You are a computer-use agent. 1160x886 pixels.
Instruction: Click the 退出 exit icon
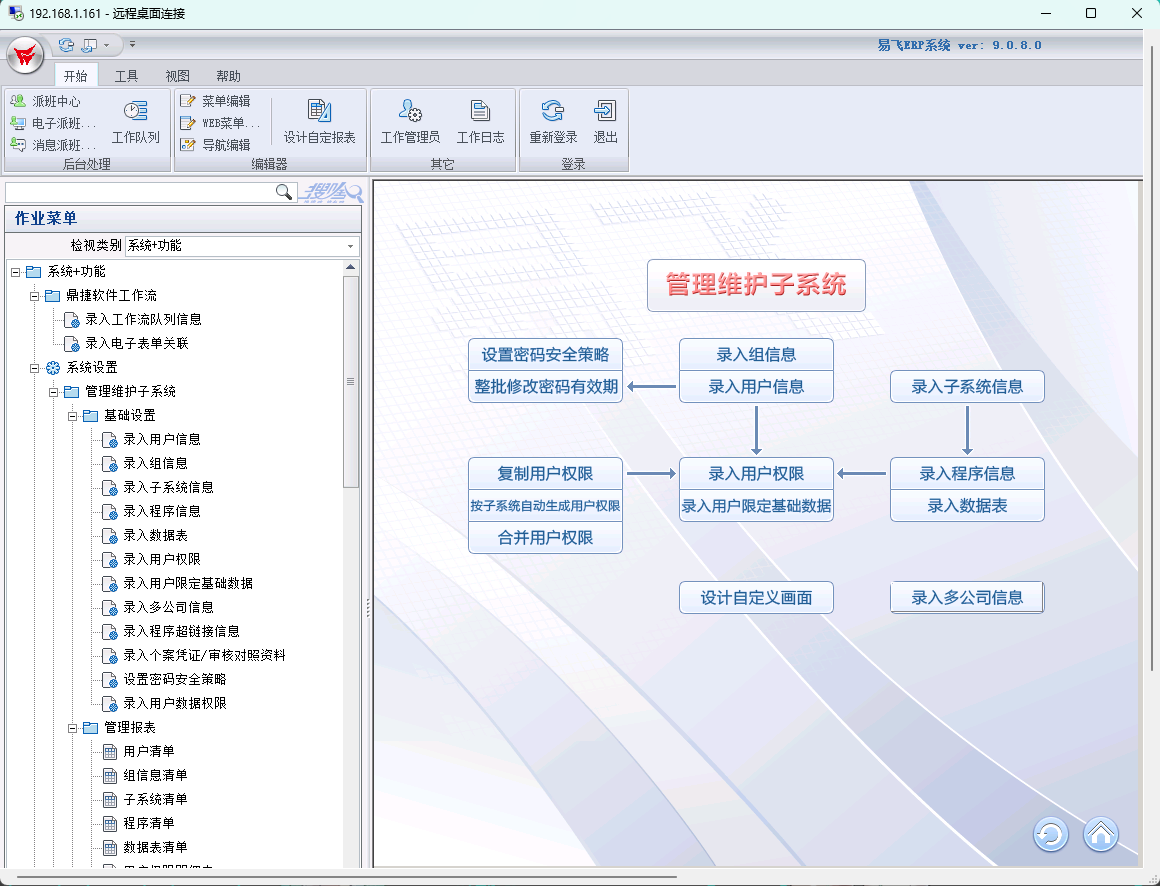pyautogui.click(x=605, y=112)
